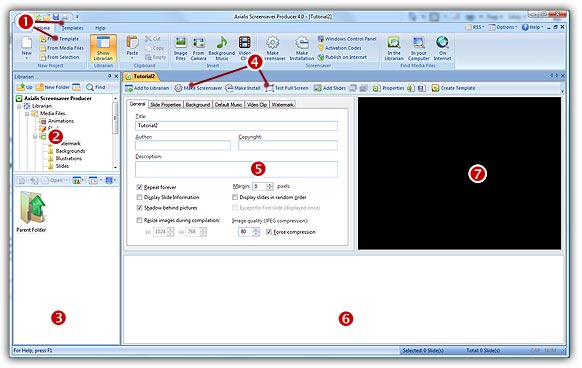
Task: Click the From Camera insert icon
Action: click(199, 48)
